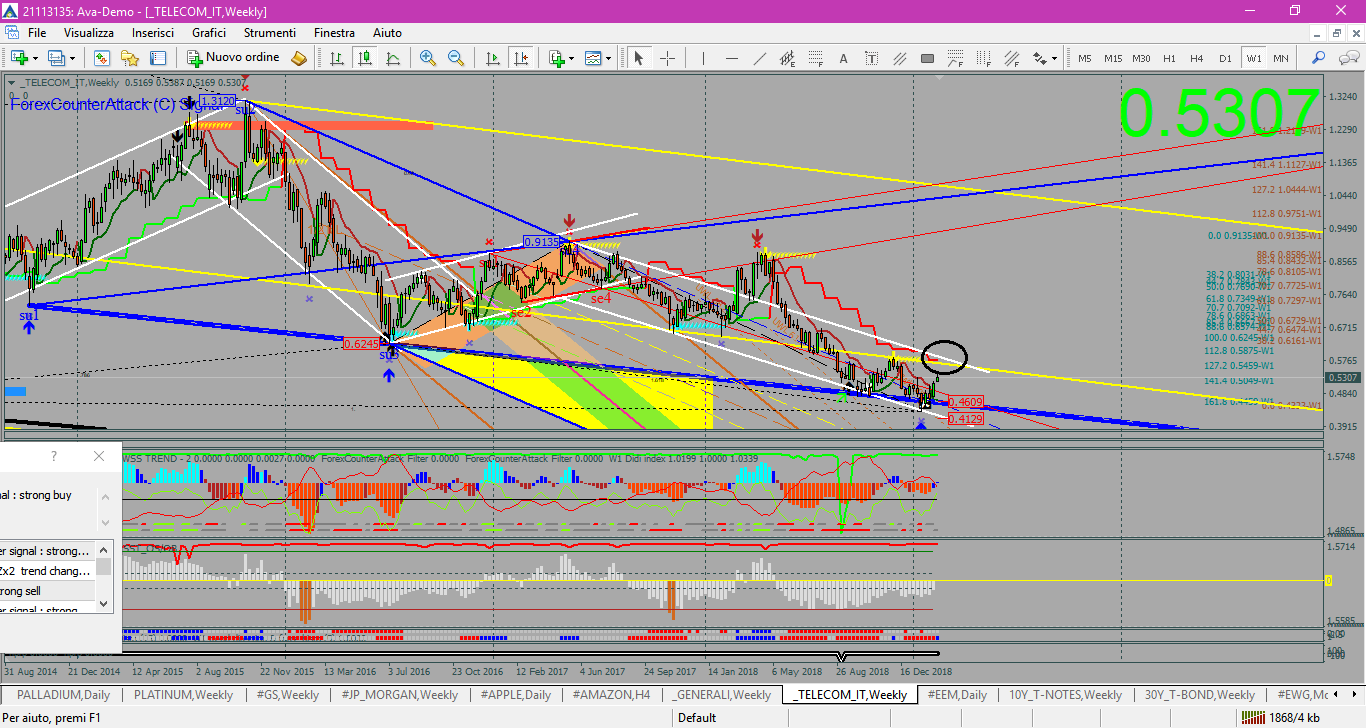This screenshot has height=728, width=1366.
Task: Switch to the #APPLE,Daily chart tab
Action: click(x=515, y=694)
